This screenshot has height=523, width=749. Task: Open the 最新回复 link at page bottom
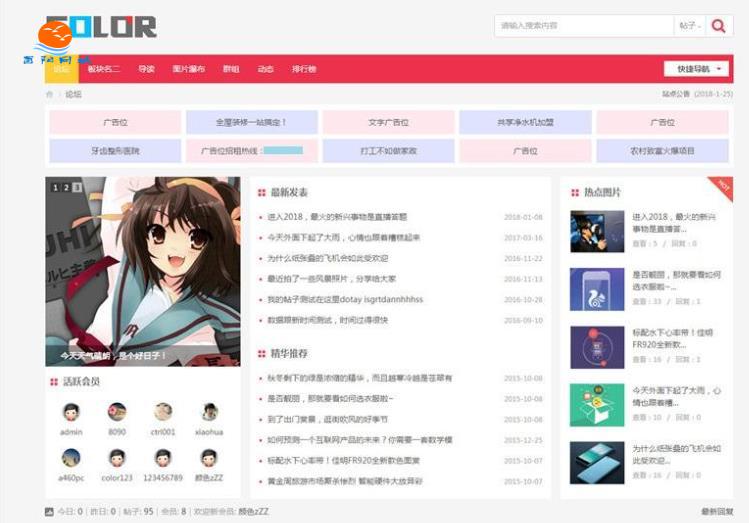click(x=717, y=512)
